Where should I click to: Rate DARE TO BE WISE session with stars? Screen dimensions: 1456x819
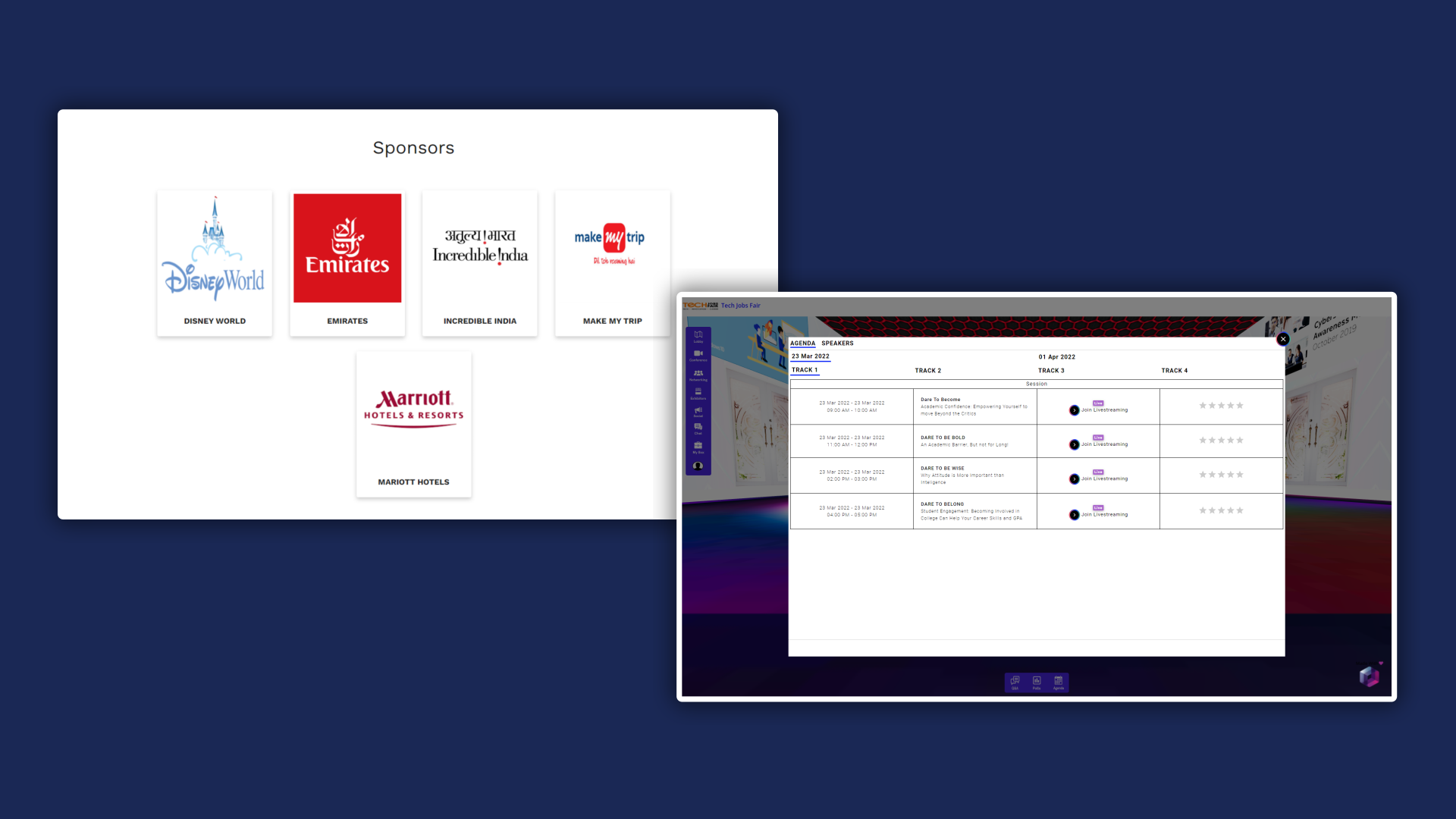1221,475
